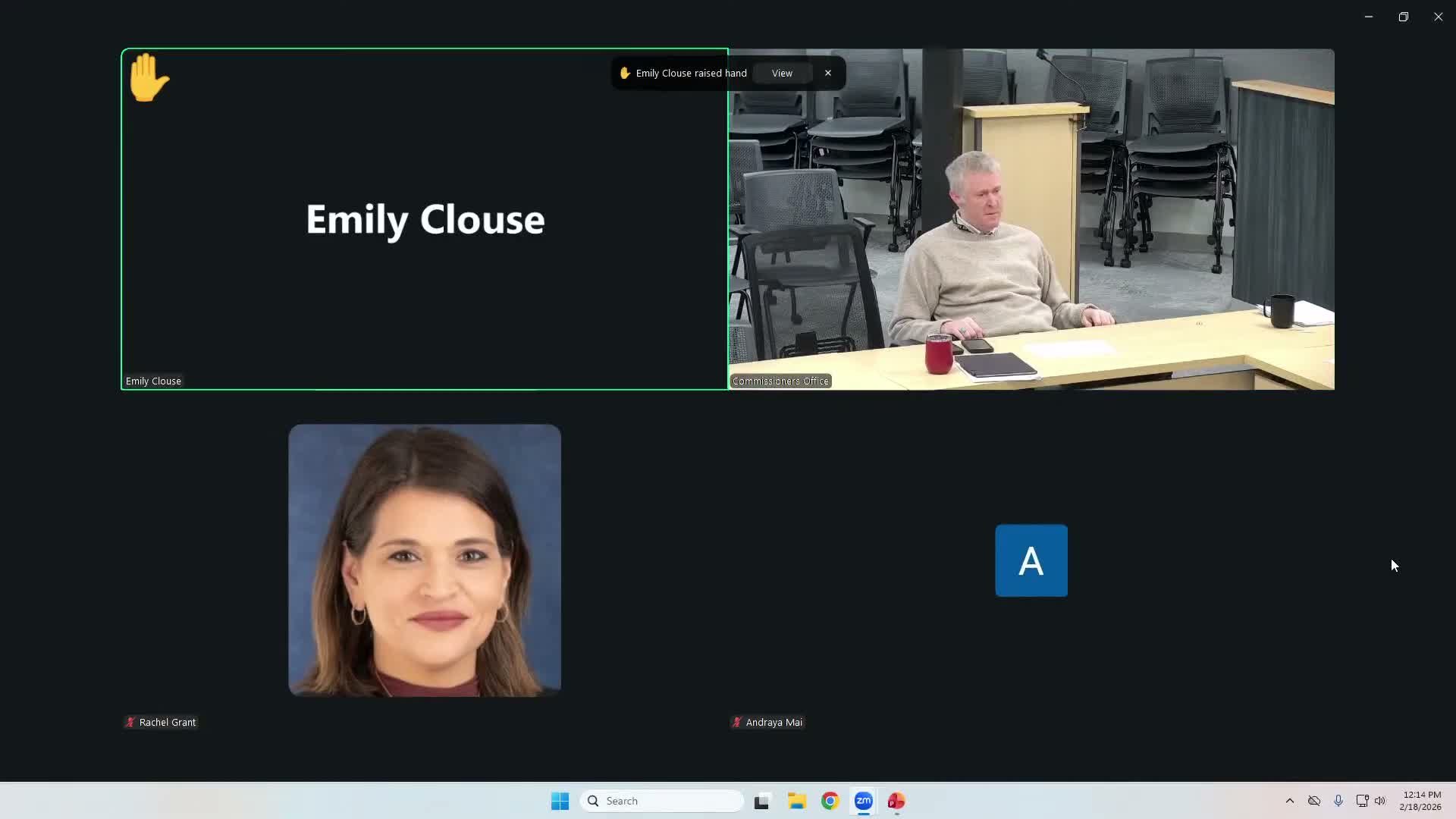
Task: Open the volume control in system tray
Action: pyautogui.click(x=1380, y=801)
